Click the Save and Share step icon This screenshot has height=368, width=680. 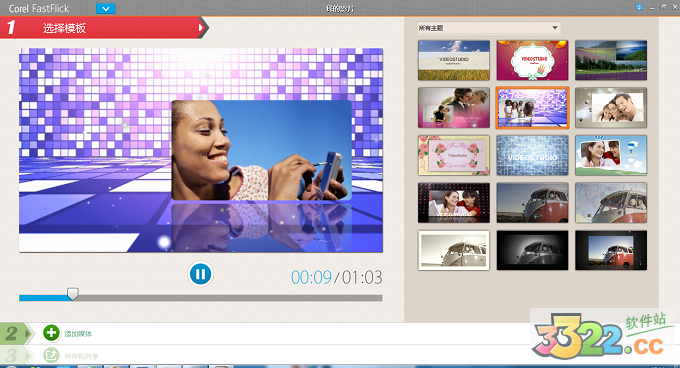coord(51,356)
